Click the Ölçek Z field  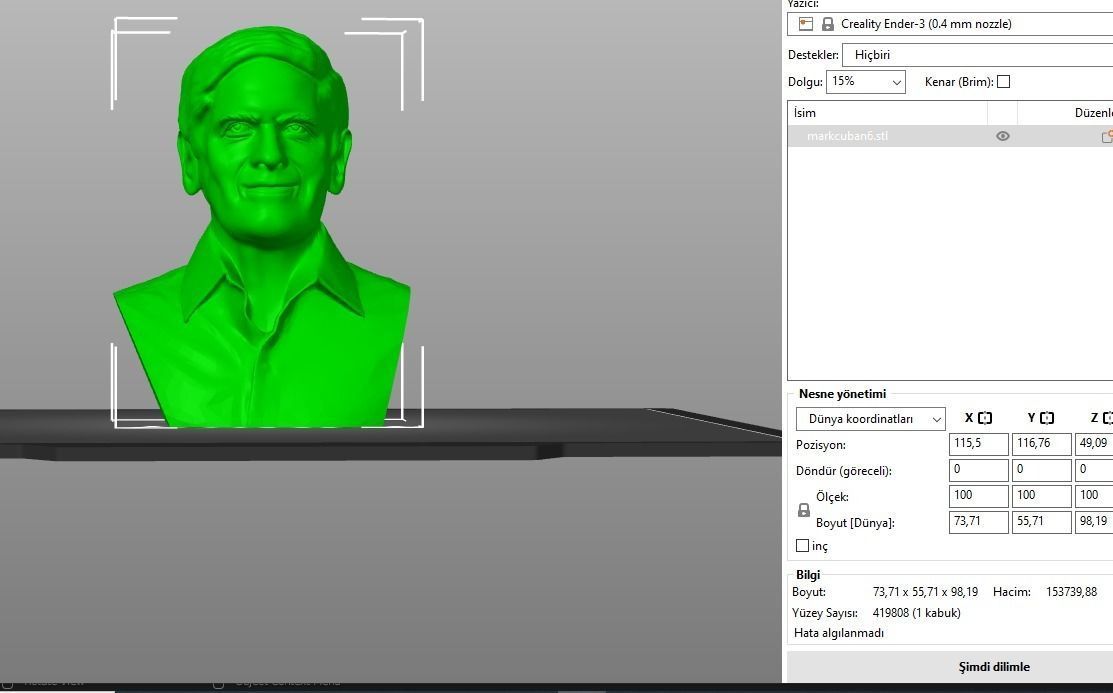pos(1094,496)
